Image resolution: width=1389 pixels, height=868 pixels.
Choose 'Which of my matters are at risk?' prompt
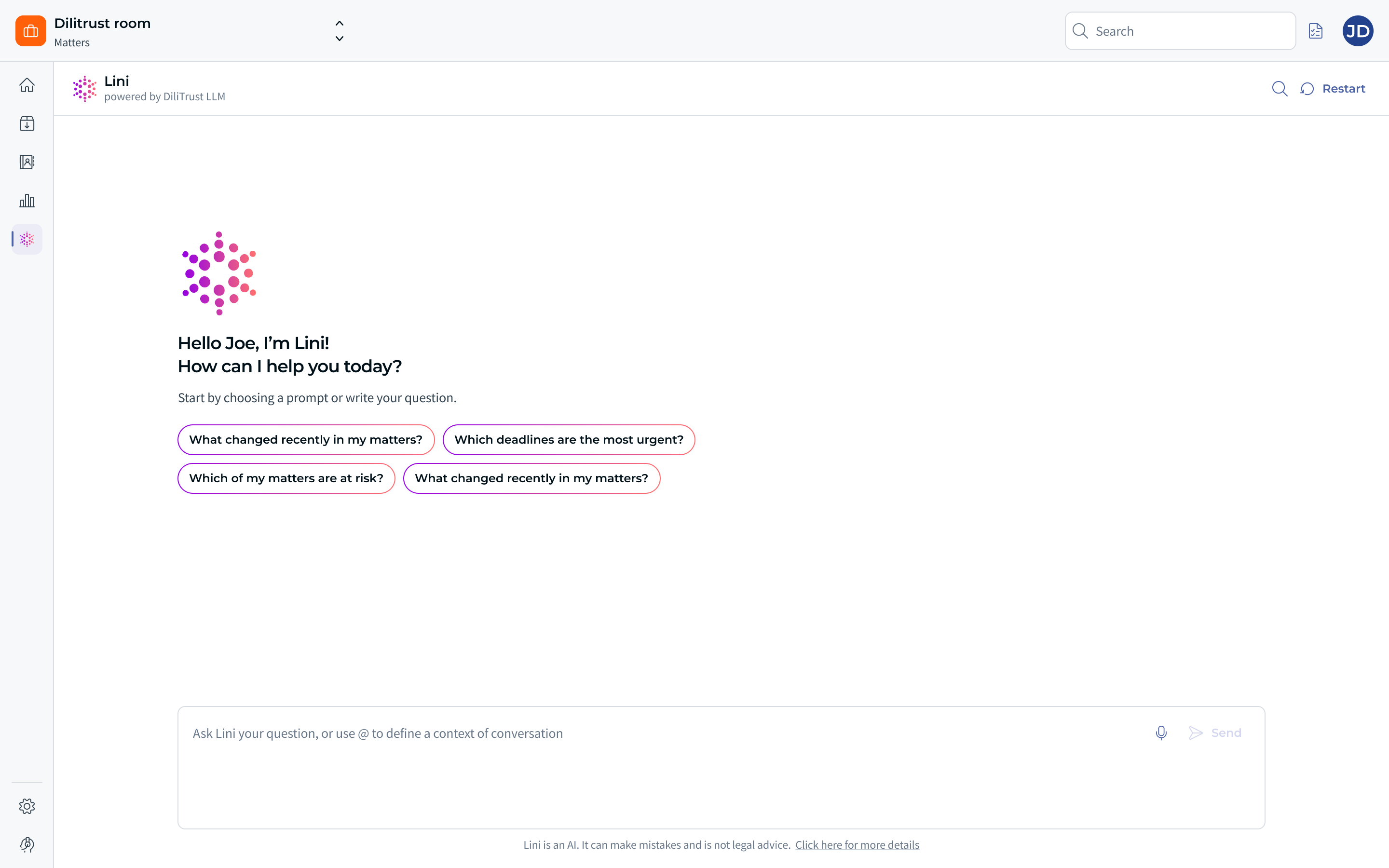coord(286,478)
